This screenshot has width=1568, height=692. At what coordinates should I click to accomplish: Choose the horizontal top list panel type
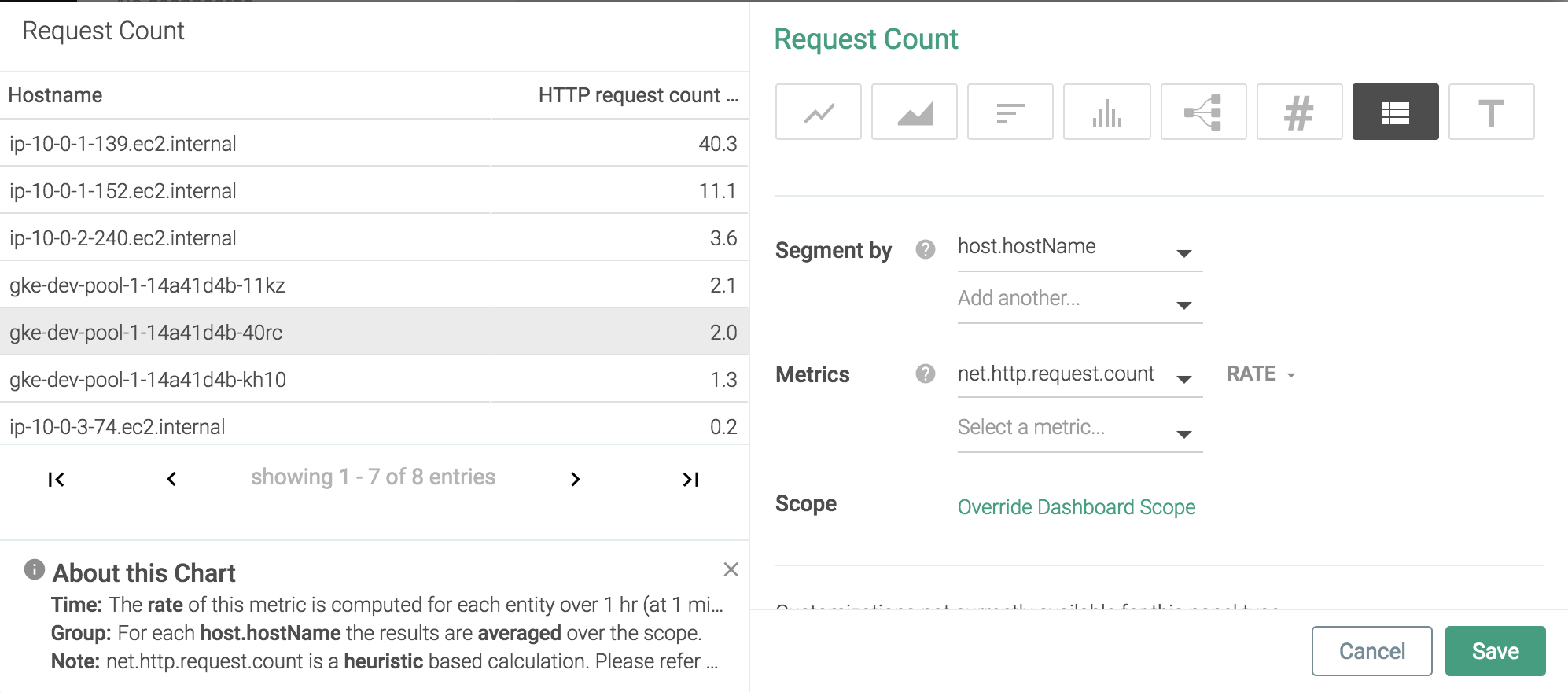pyautogui.click(x=1010, y=112)
